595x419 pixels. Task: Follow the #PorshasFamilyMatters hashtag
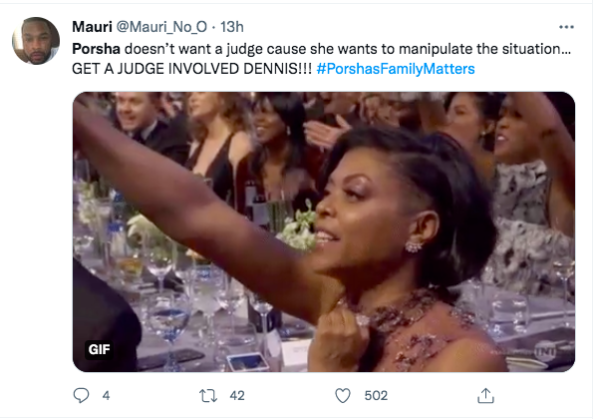[395, 69]
